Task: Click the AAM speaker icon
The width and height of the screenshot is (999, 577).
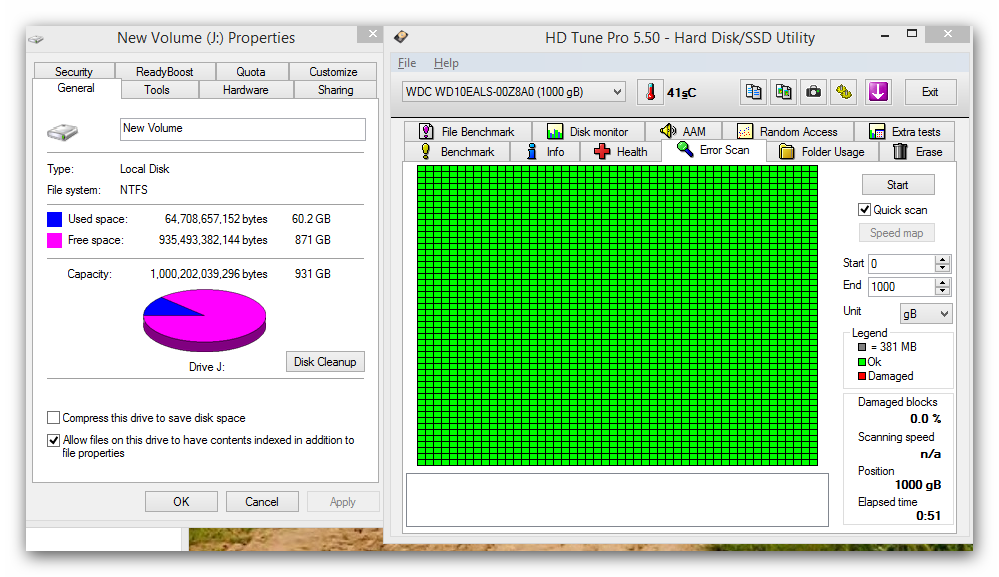Action: 668,131
